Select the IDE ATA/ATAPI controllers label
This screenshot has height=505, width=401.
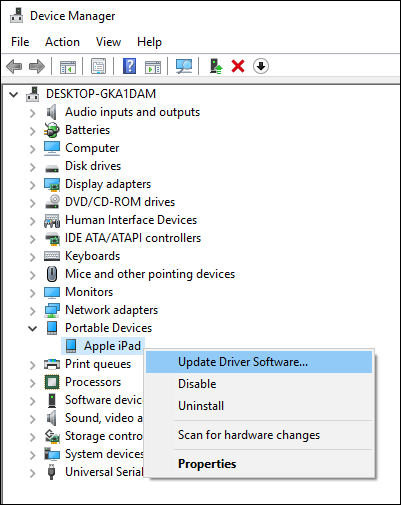point(133,238)
